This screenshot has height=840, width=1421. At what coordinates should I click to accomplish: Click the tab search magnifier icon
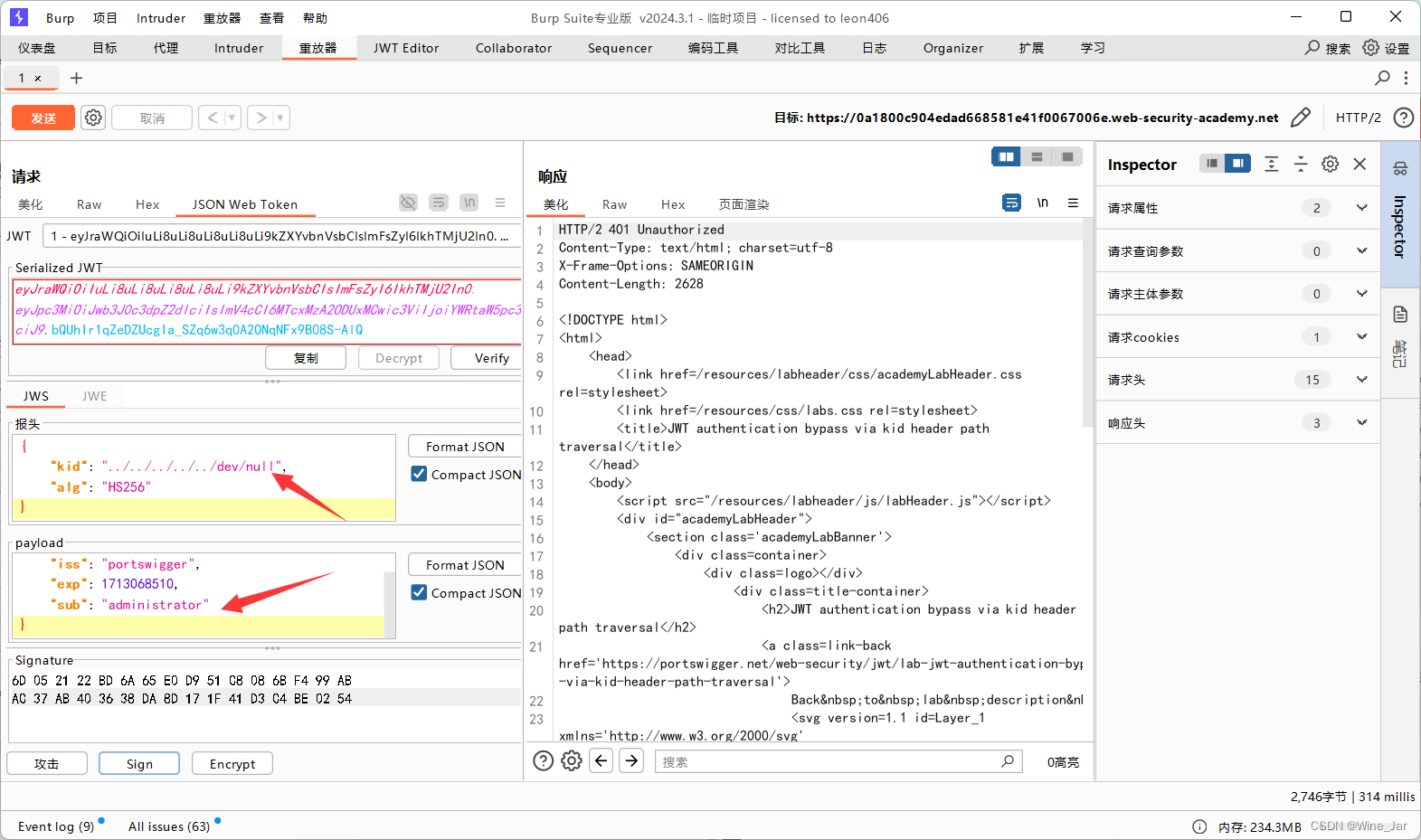point(1382,78)
